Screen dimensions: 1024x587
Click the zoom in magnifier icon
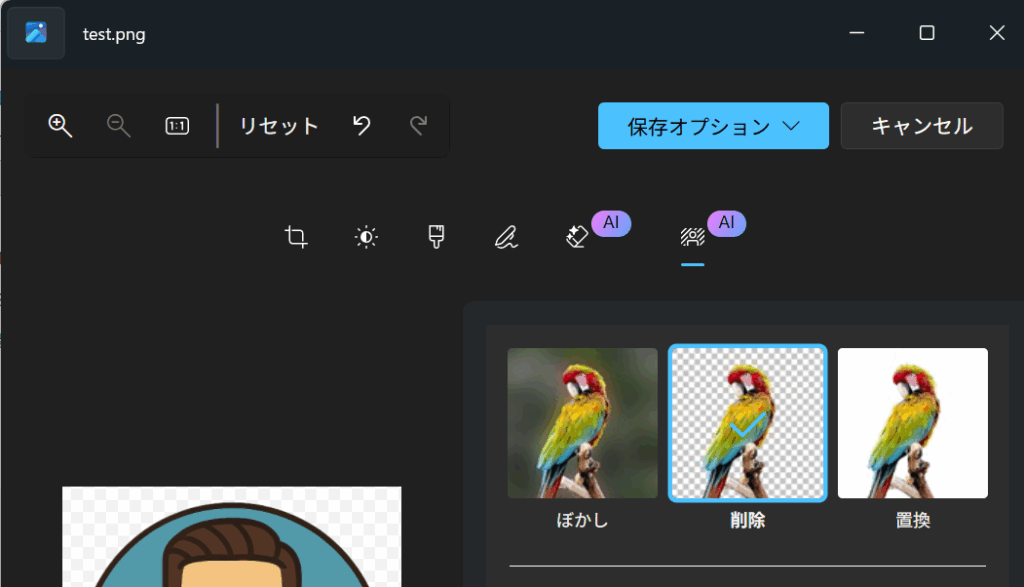tap(60, 126)
